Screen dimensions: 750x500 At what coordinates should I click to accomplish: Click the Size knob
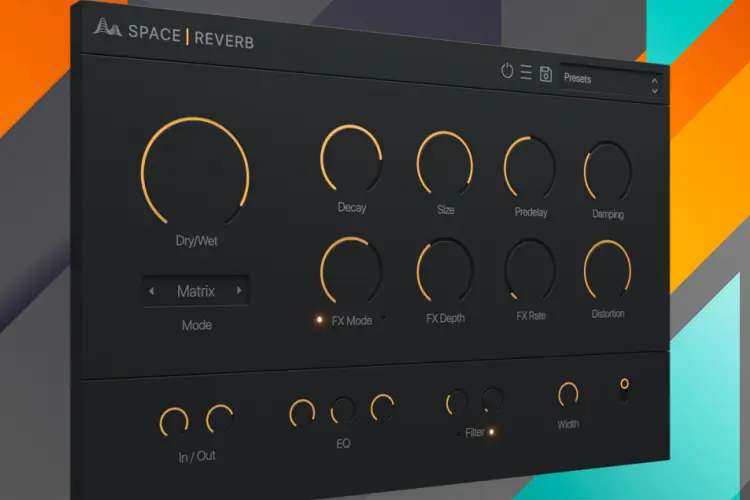[445, 163]
